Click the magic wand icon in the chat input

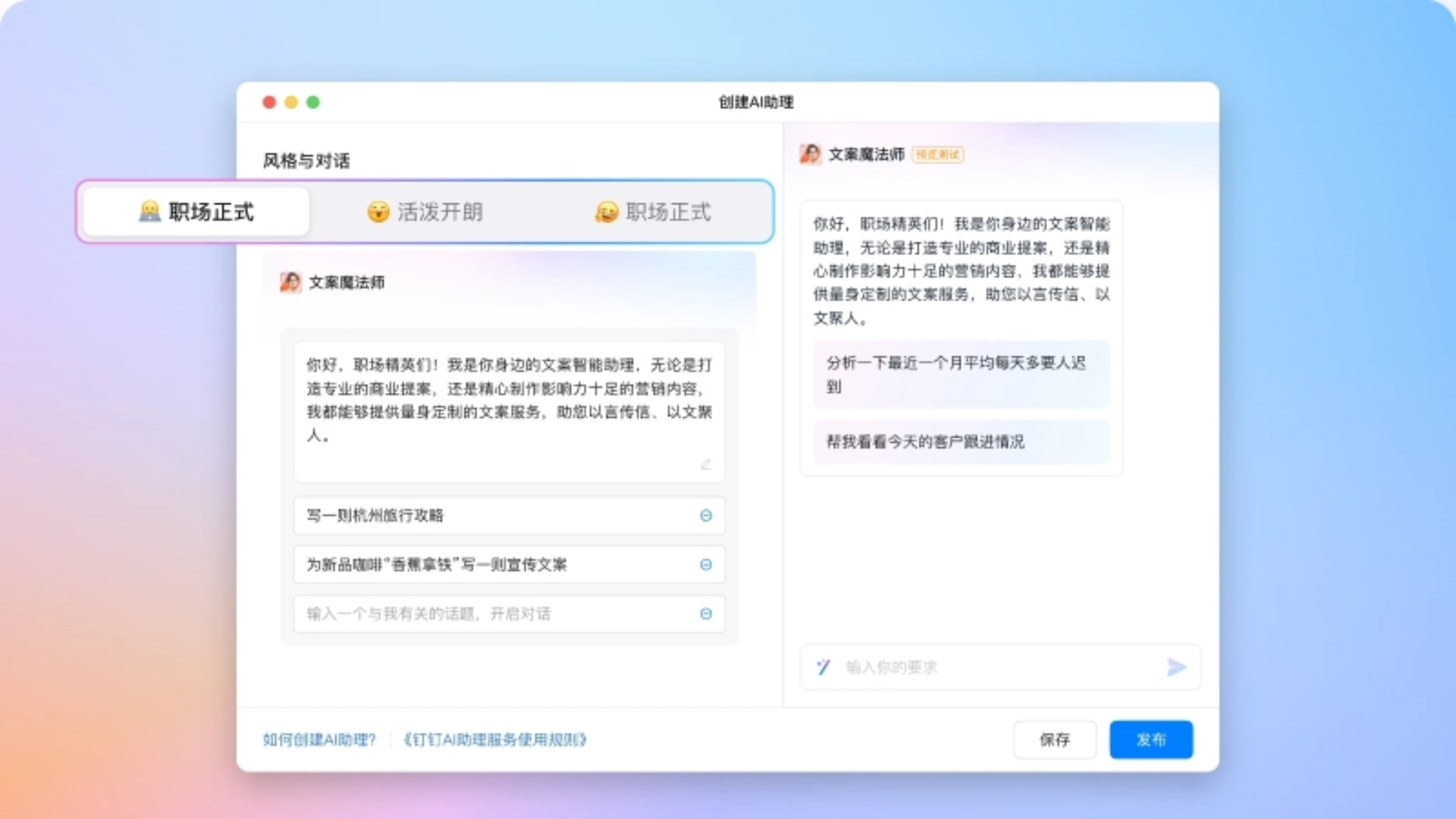pos(824,667)
